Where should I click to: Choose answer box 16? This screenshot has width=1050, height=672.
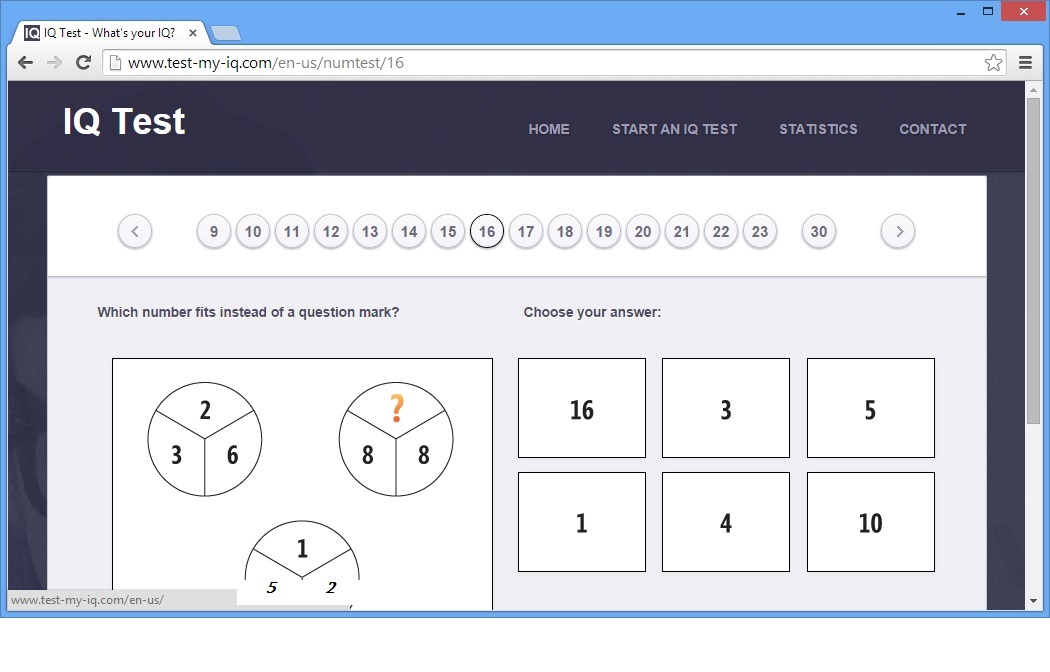pyautogui.click(x=582, y=408)
